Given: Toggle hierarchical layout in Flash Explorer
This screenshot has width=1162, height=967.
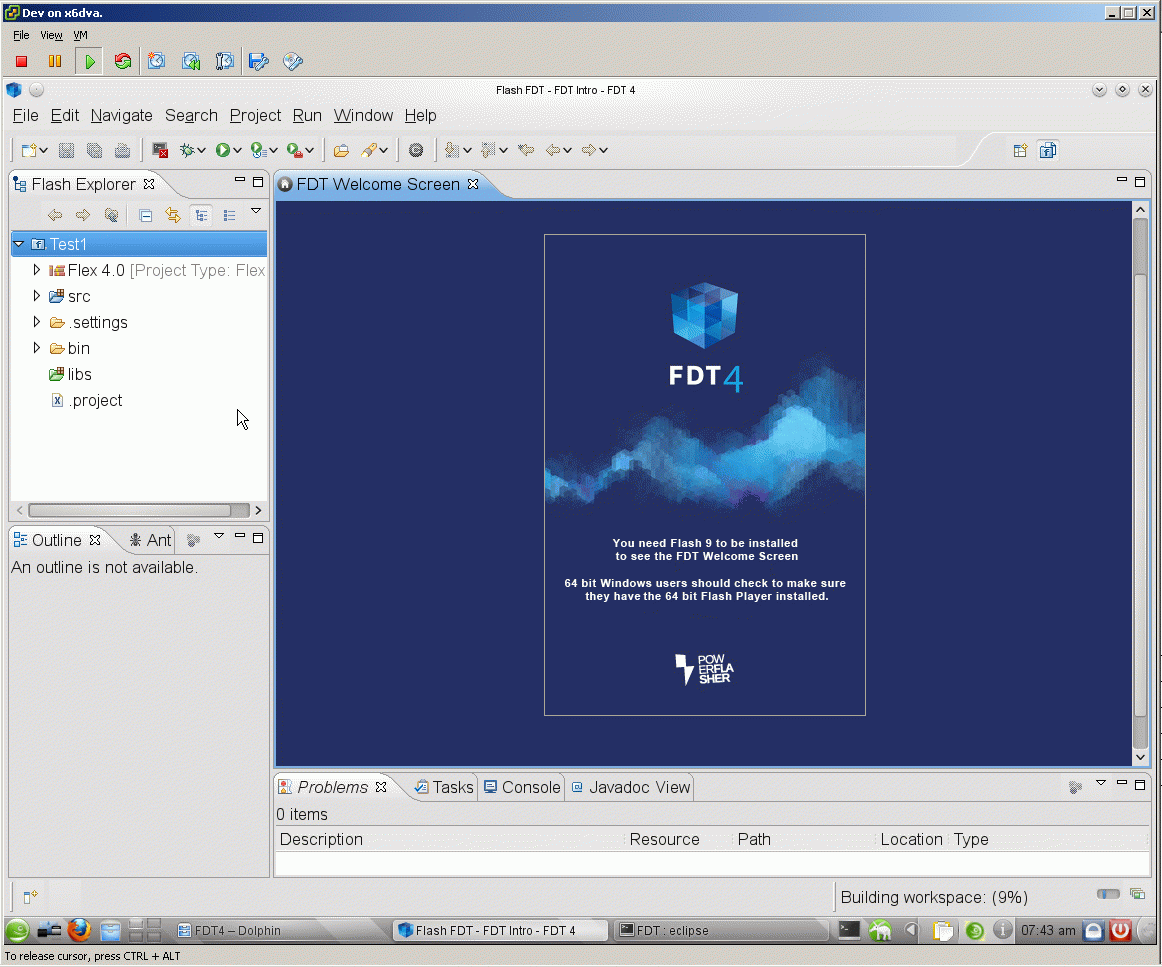Looking at the screenshot, I should [x=201, y=216].
